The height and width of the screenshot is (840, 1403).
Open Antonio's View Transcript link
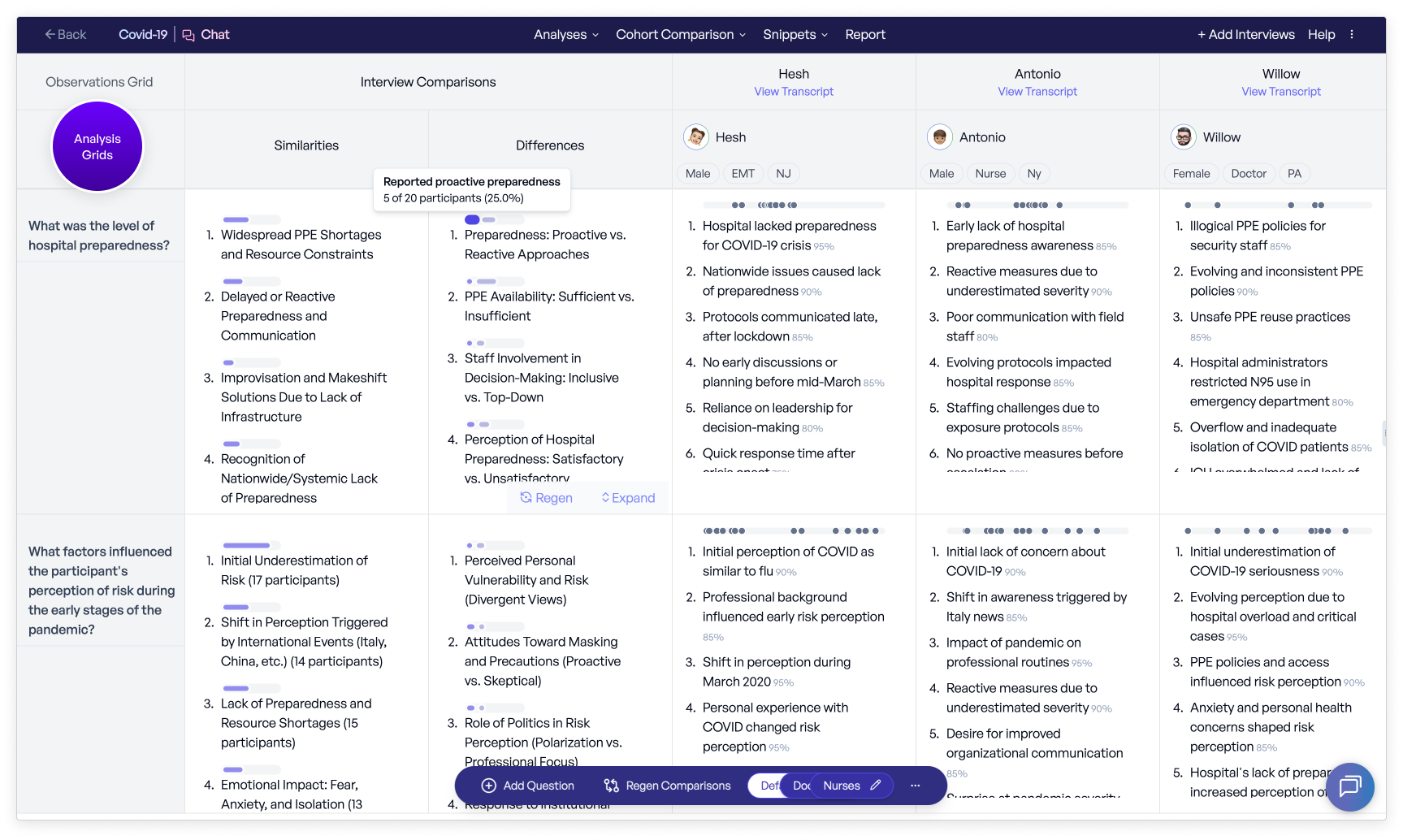coord(1037,92)
